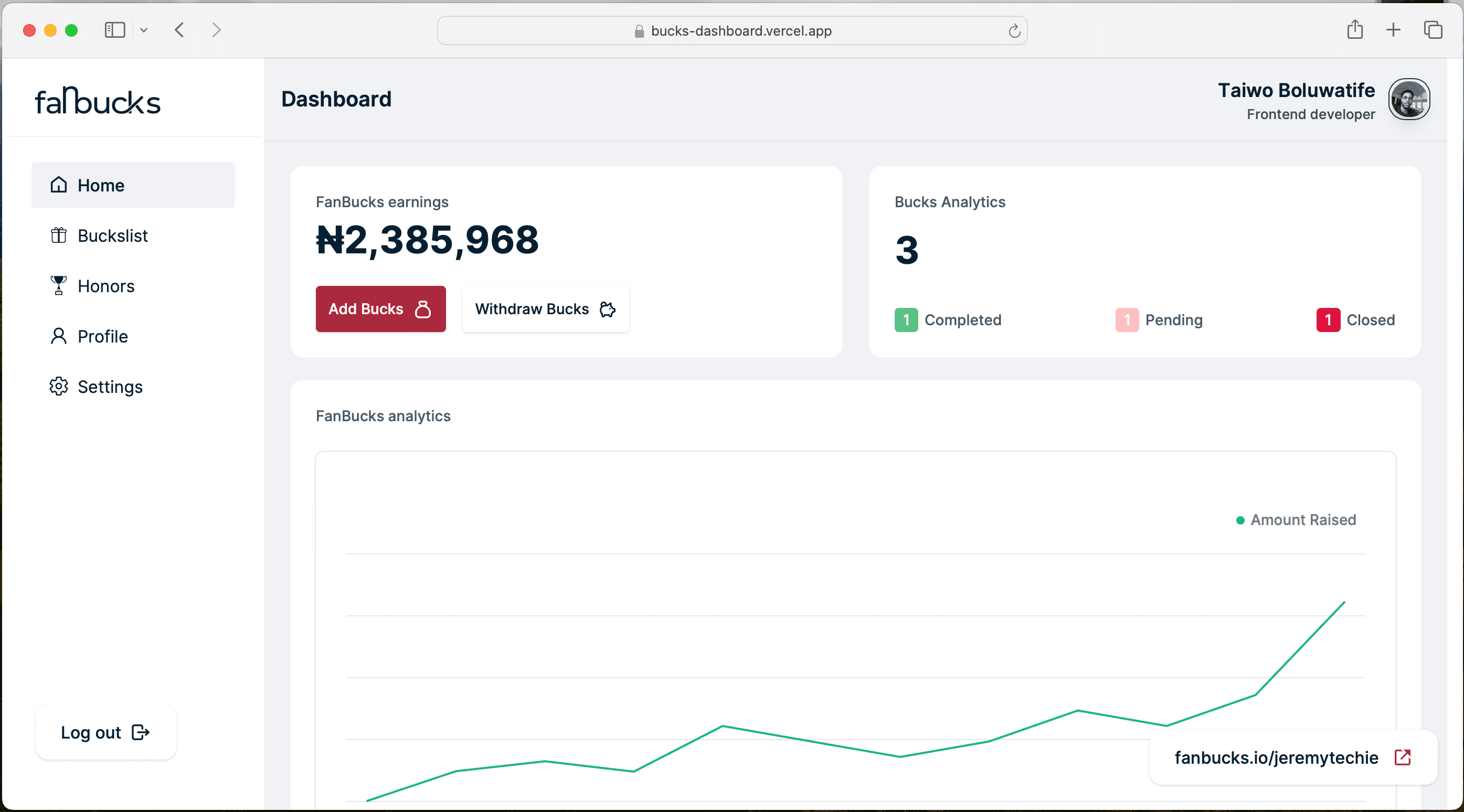Select the Pending label

(x=1174, y=320)
